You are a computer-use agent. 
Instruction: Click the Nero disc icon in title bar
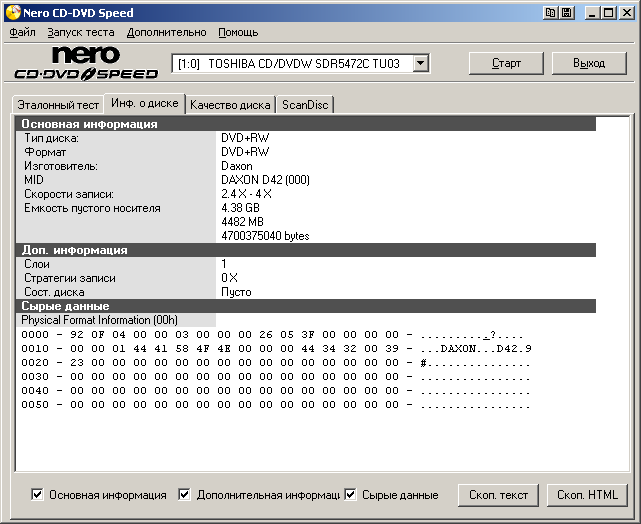(12, 13)
